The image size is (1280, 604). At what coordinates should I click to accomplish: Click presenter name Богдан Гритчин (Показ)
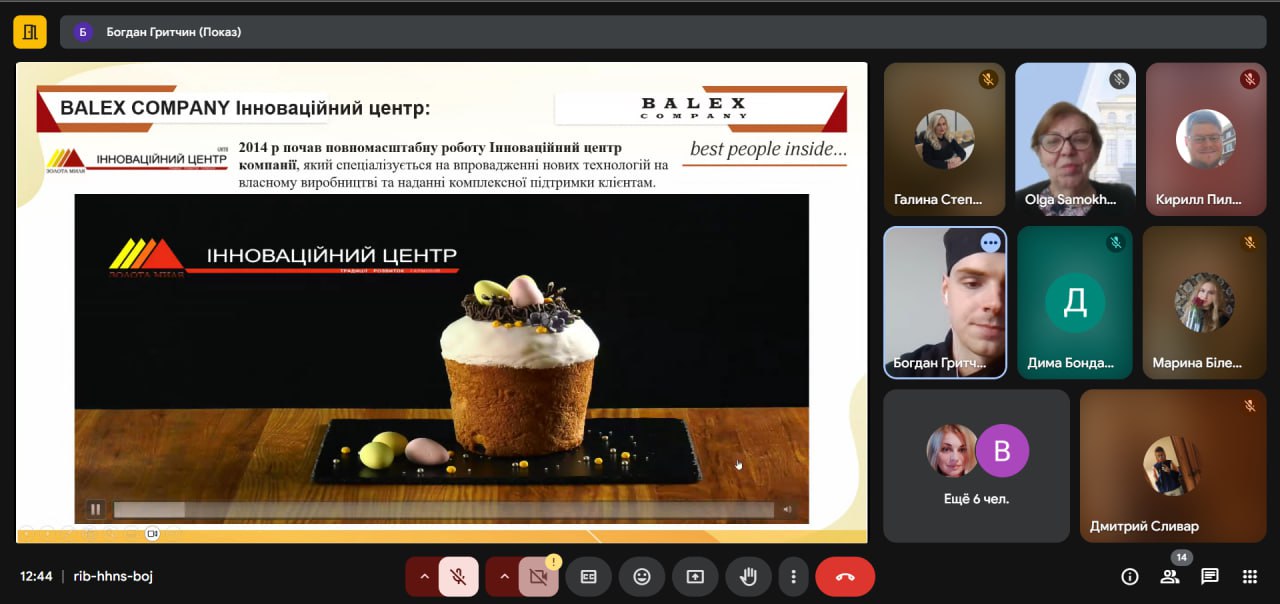174,32
